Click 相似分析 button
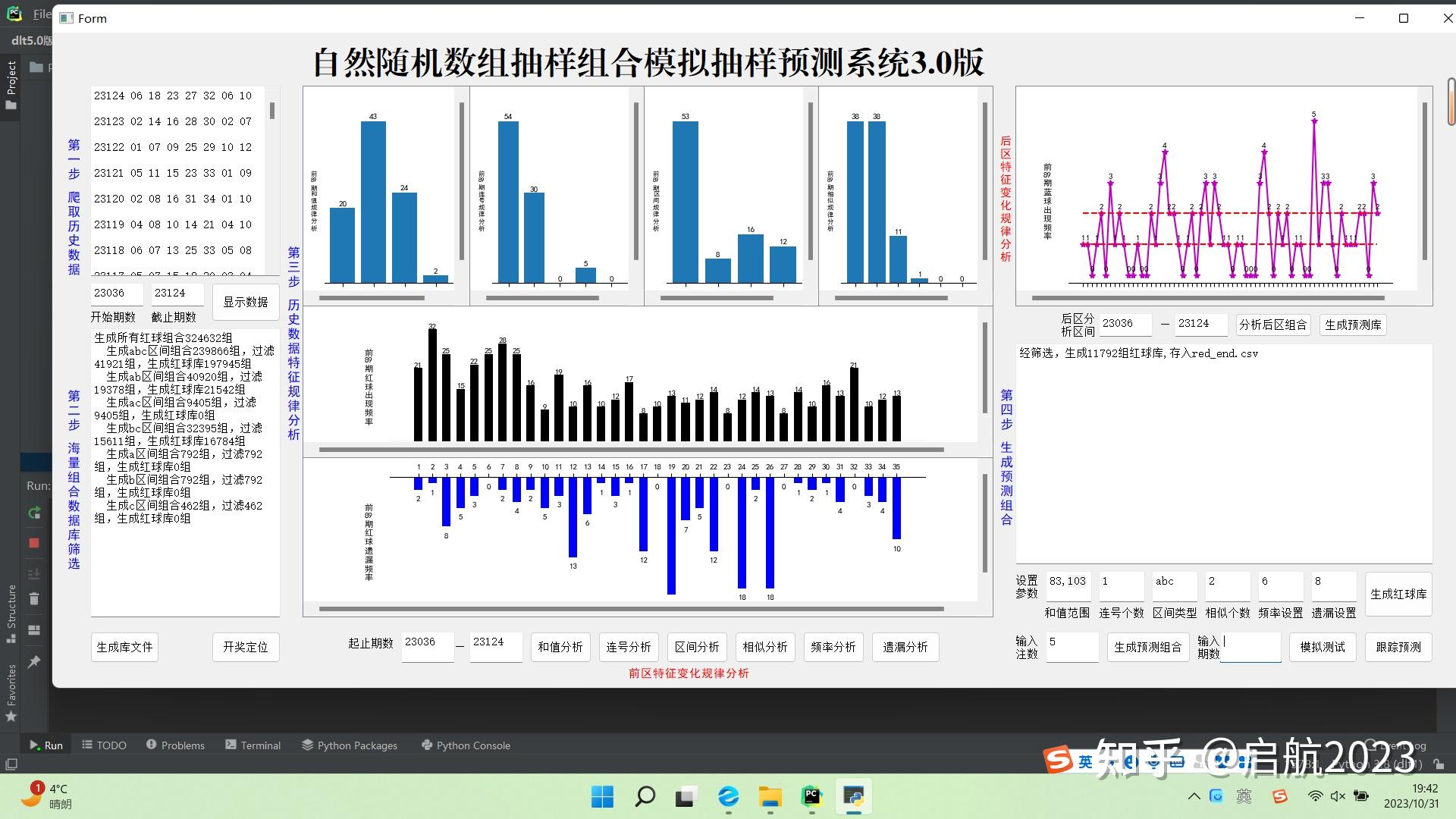 [x=765, y=647]
